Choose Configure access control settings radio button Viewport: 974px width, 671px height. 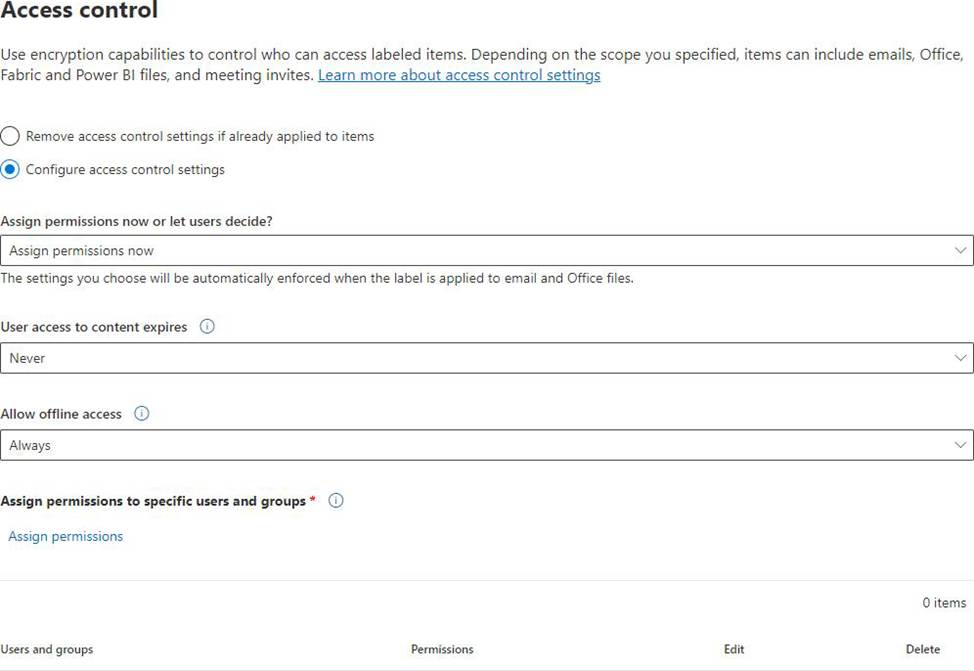(x=10, y=170)
